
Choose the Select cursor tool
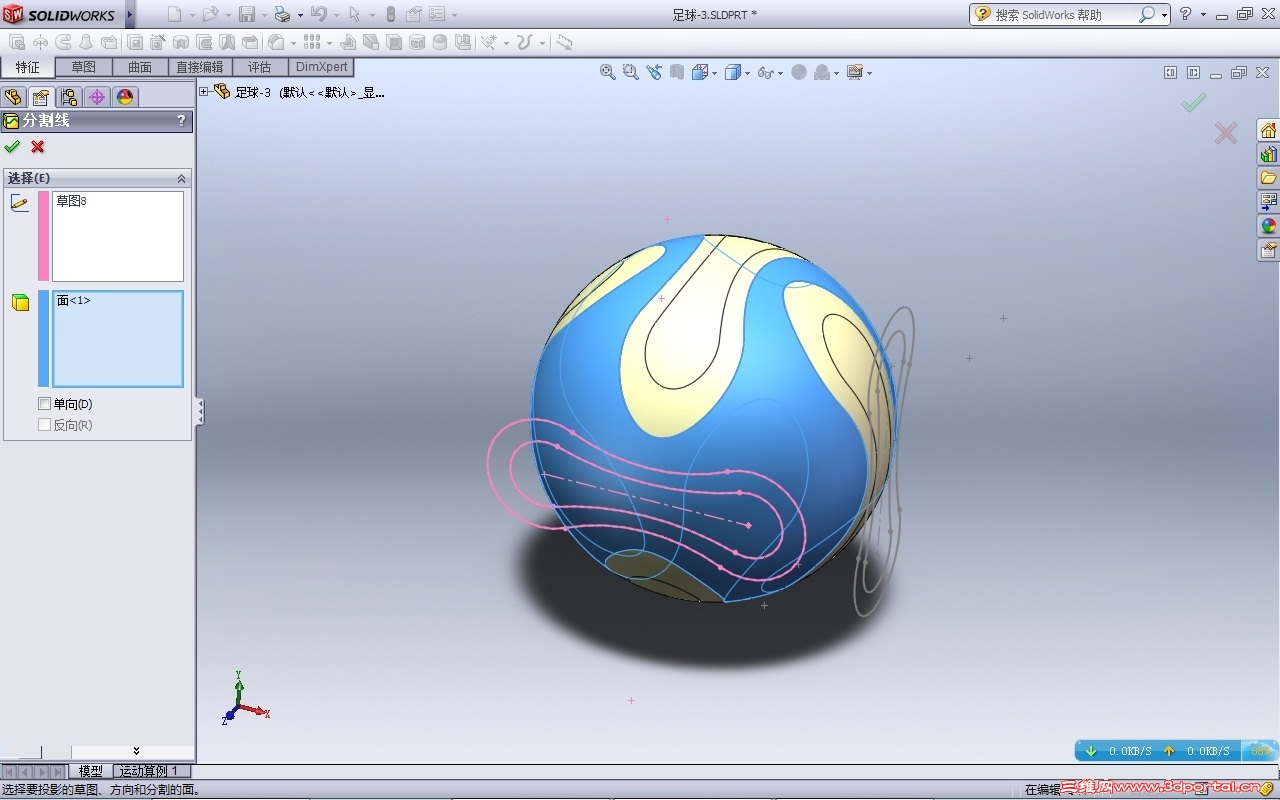[354, 14]
